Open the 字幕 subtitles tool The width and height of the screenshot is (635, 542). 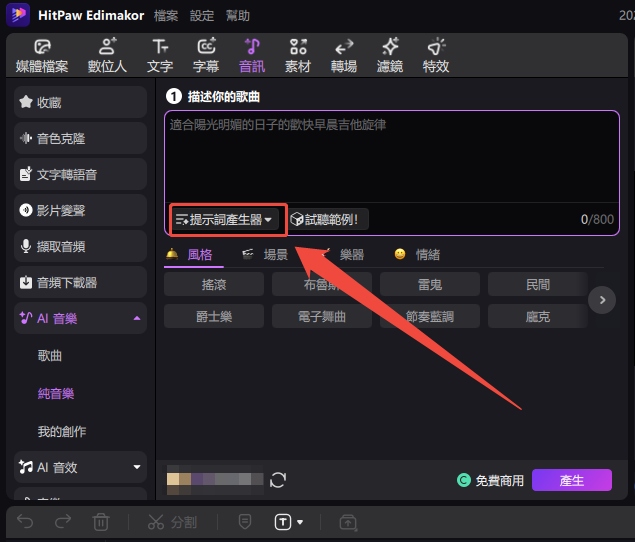coord(206,56)
